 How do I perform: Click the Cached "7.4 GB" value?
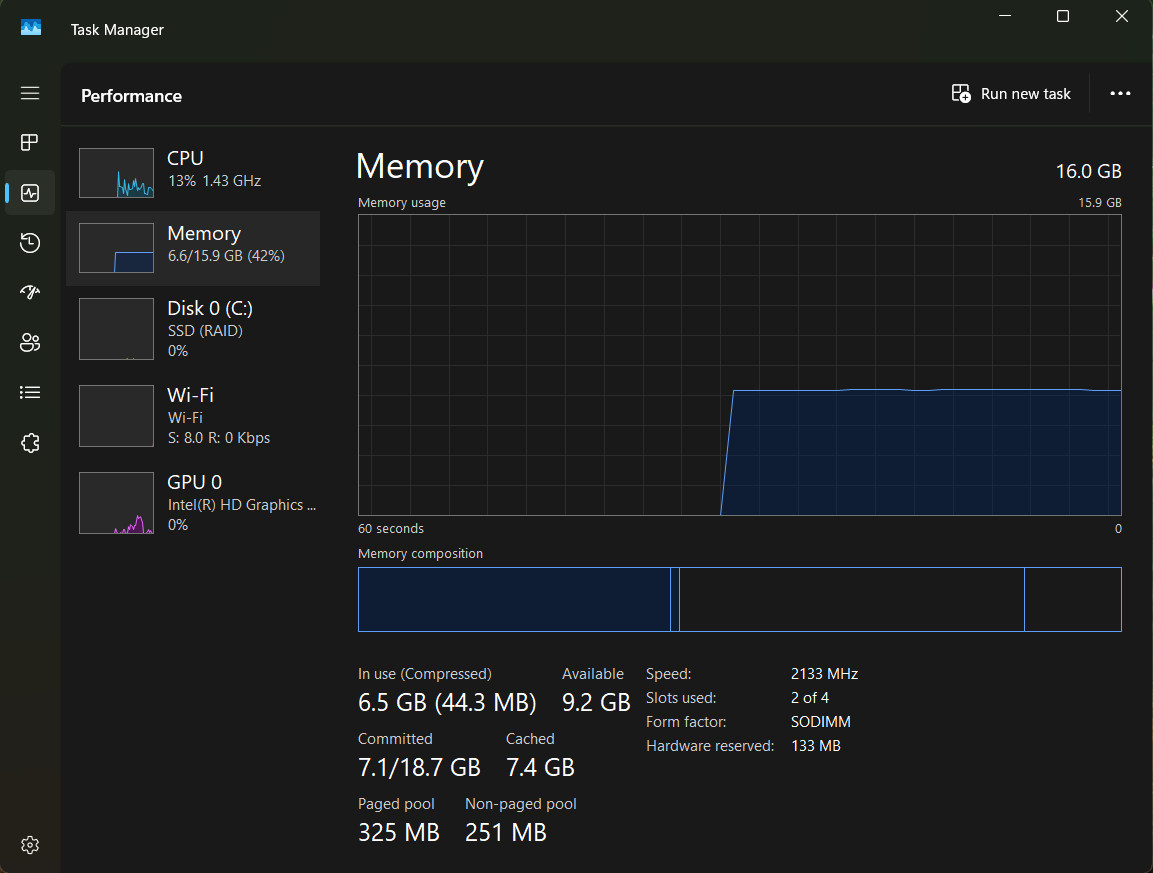(x=540, y=767)
